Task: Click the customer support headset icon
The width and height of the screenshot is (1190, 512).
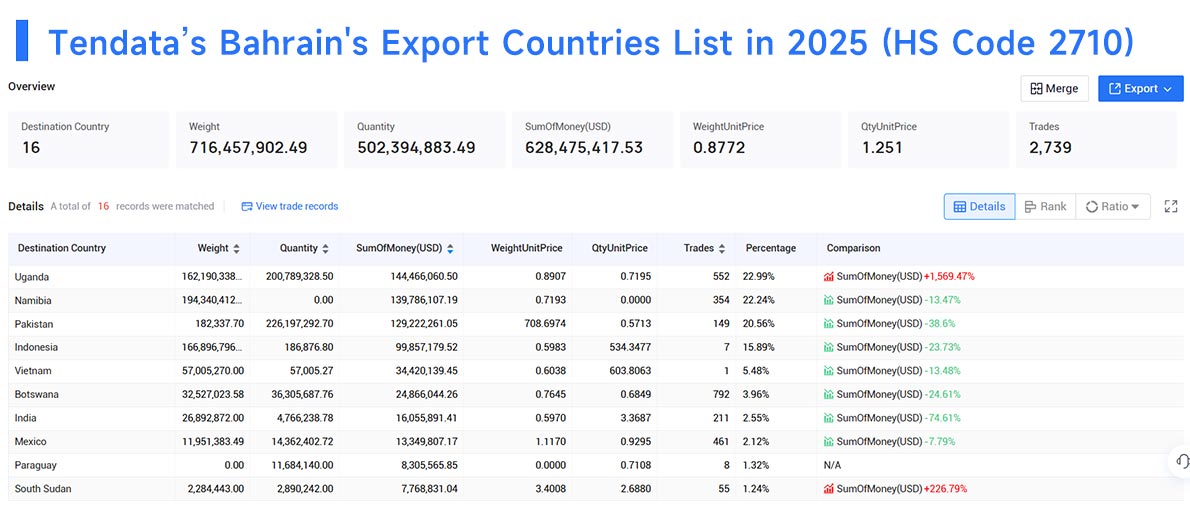Action: 1182,461
